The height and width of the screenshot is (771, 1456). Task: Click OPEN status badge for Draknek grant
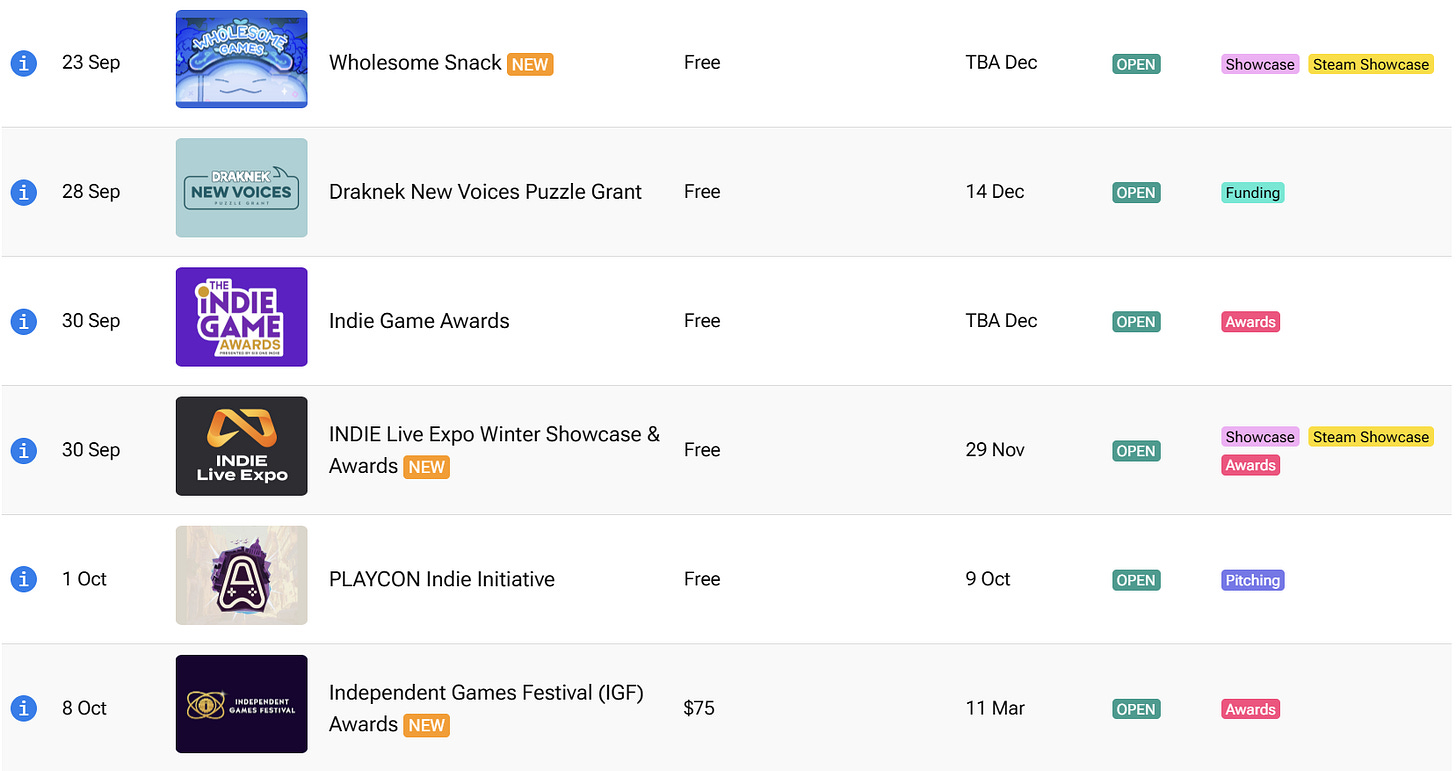point(1136,193)
